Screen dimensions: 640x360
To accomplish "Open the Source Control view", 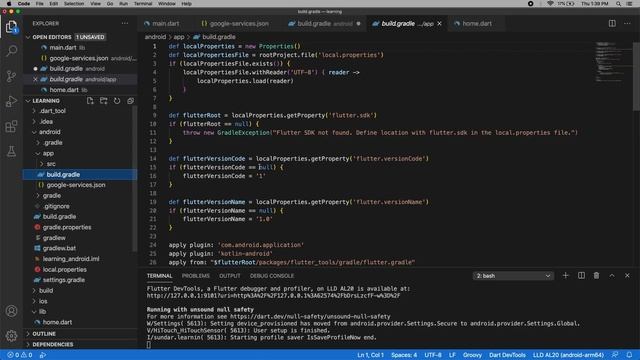I will [11, 76].
